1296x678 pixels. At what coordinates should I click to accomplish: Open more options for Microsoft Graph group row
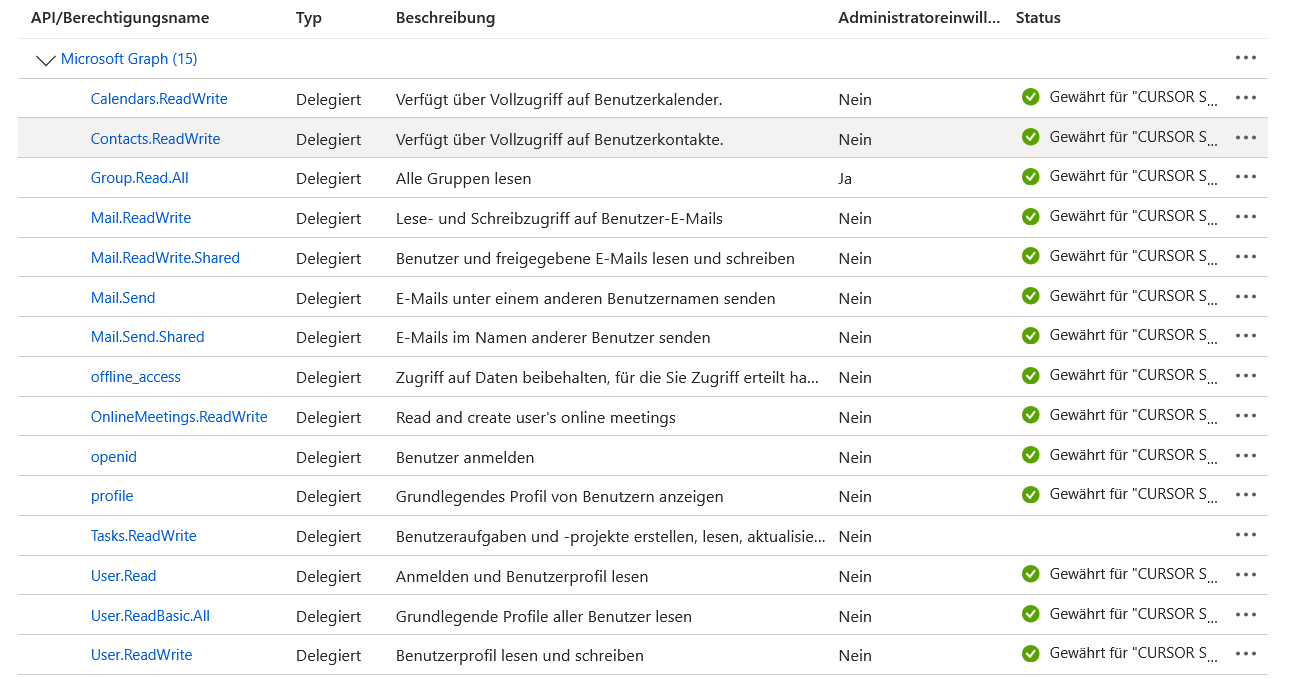[x=1245, y=58]
